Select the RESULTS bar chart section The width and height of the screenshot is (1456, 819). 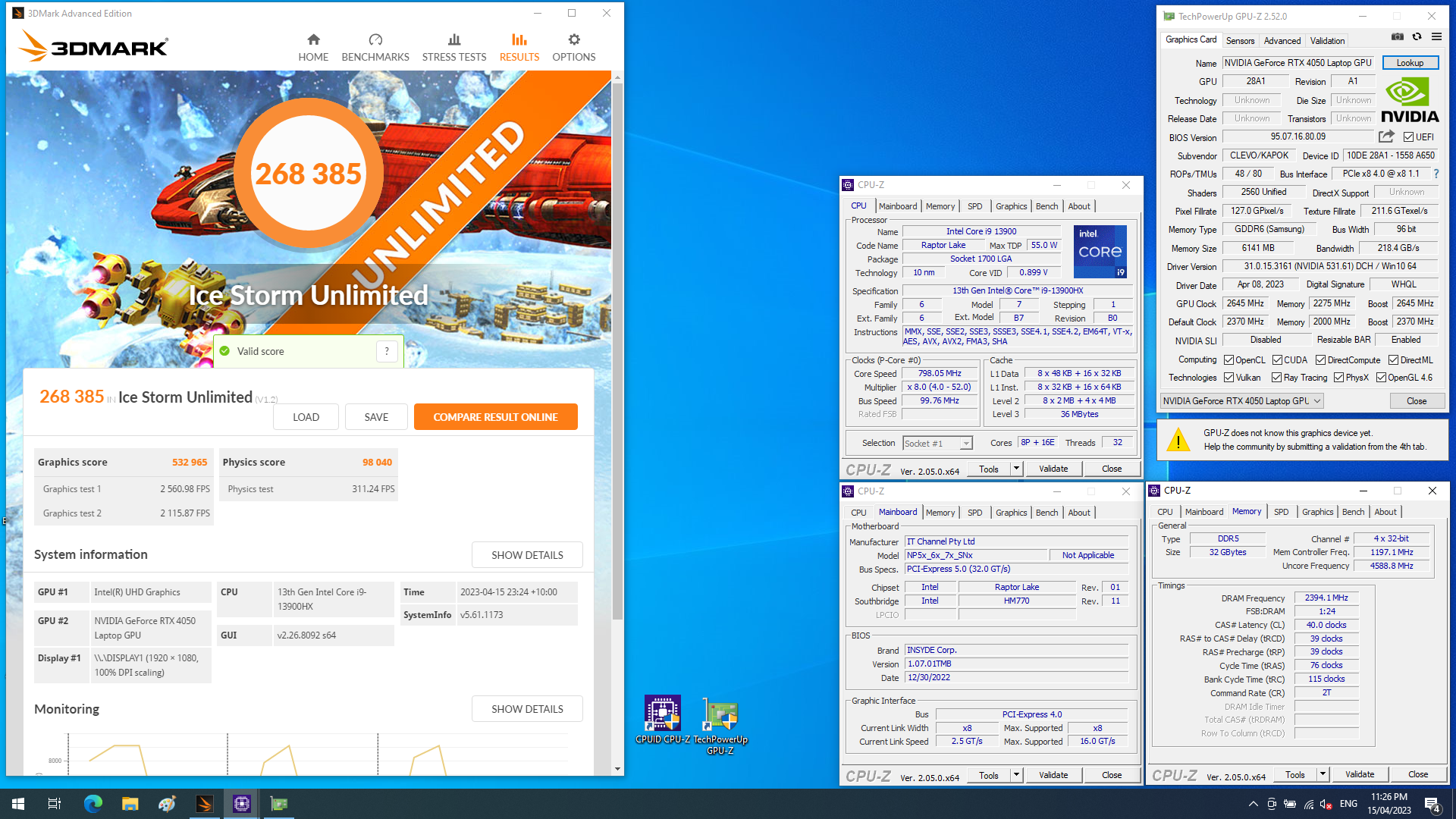519,47
